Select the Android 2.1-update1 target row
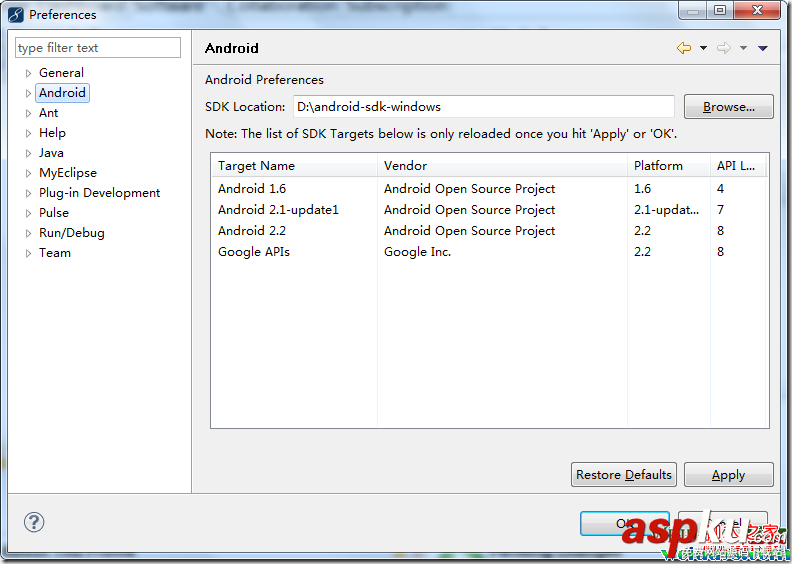 point(489,210)
